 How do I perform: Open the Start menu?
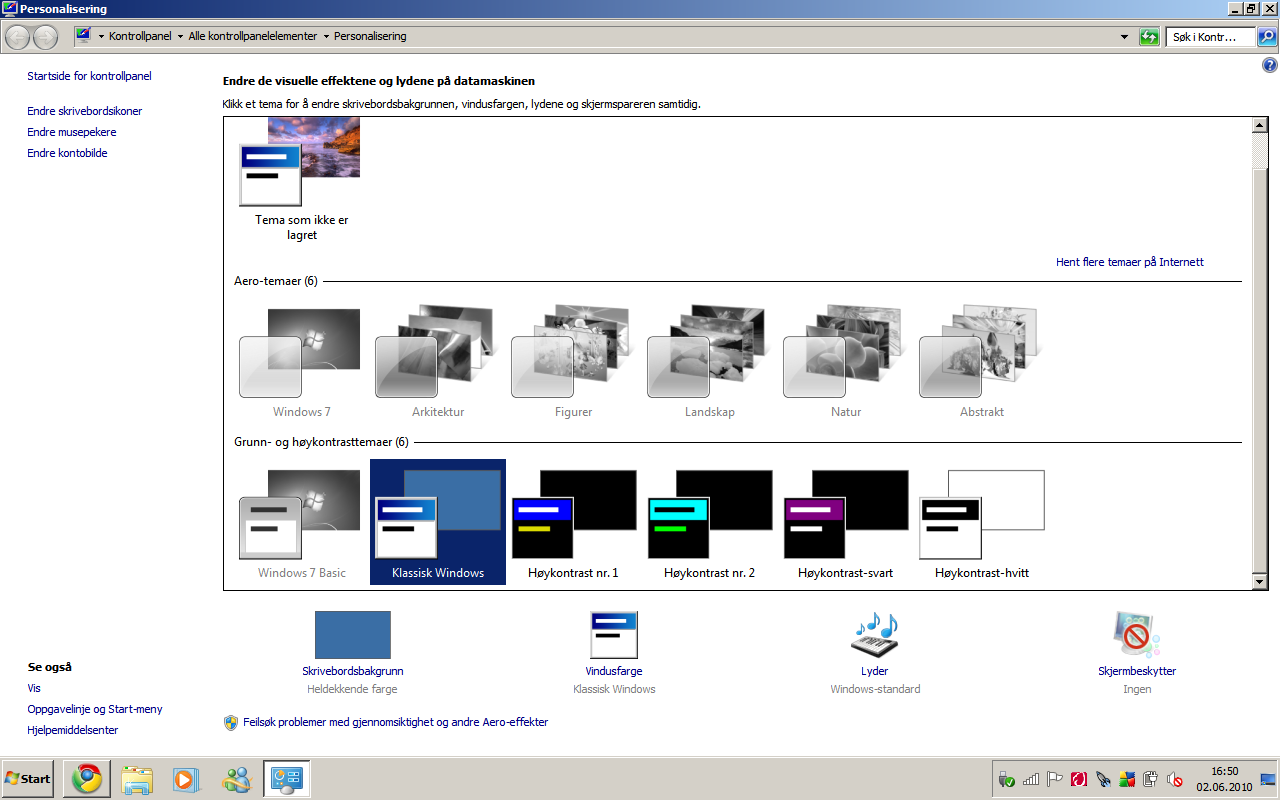click(28, 779)
